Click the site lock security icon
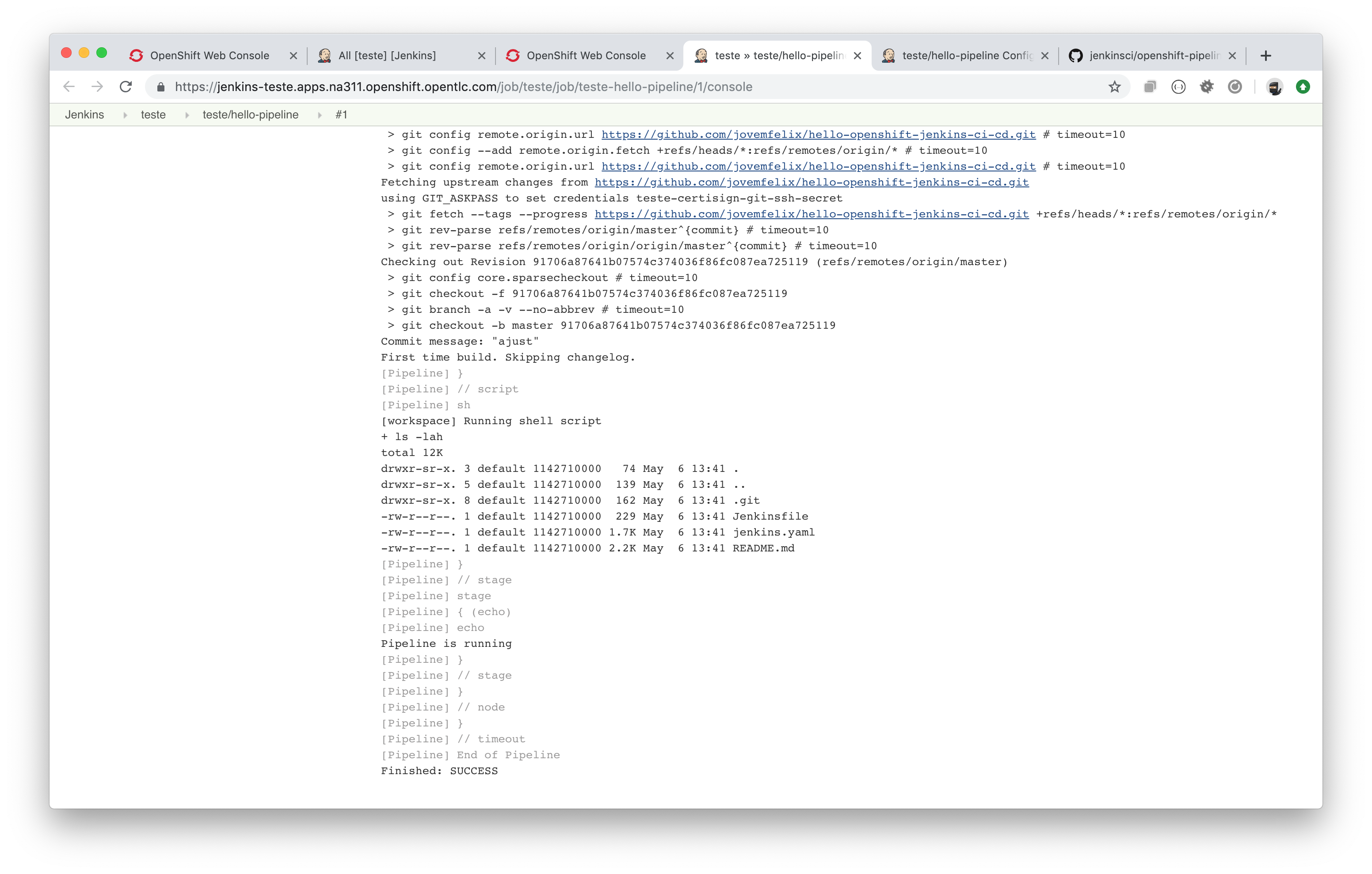1372x874 pixels. click(x=161, y=87)
